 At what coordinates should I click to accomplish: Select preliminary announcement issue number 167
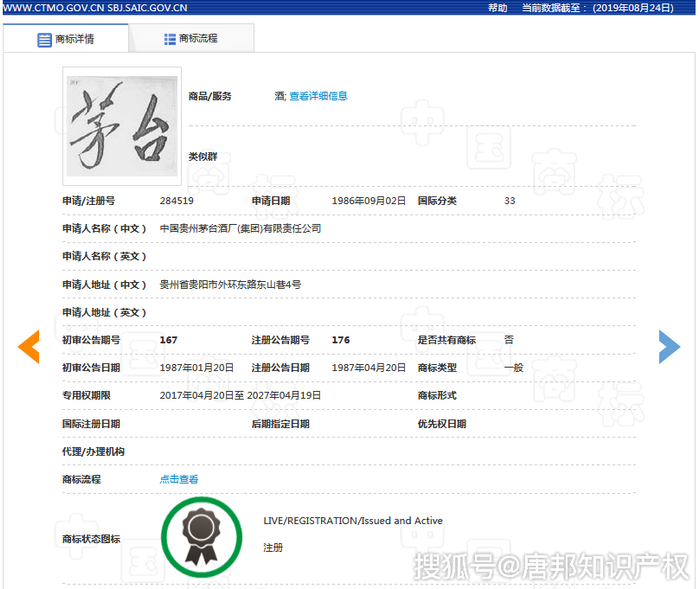(168, 340)
